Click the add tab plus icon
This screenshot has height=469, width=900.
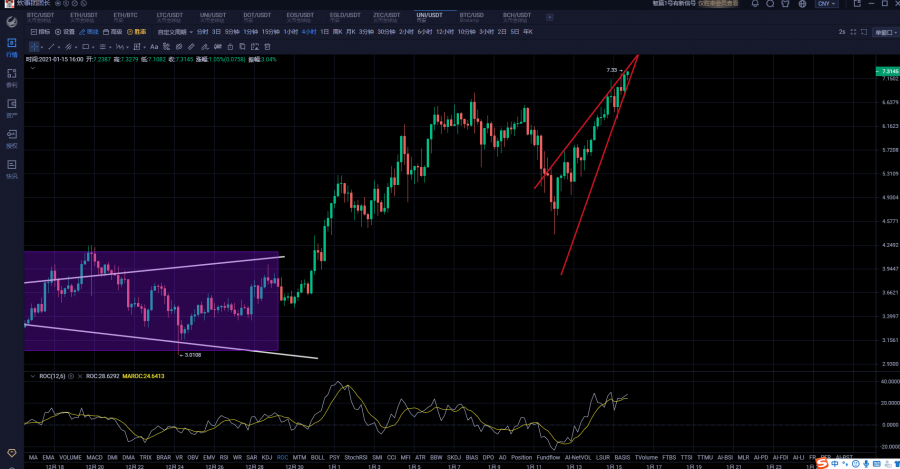(549, 17)
